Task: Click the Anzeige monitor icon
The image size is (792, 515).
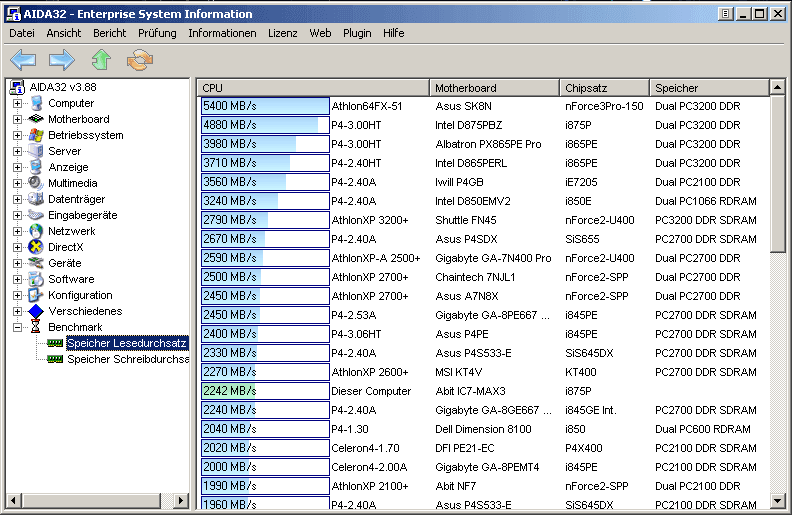Action: point(36,167)
